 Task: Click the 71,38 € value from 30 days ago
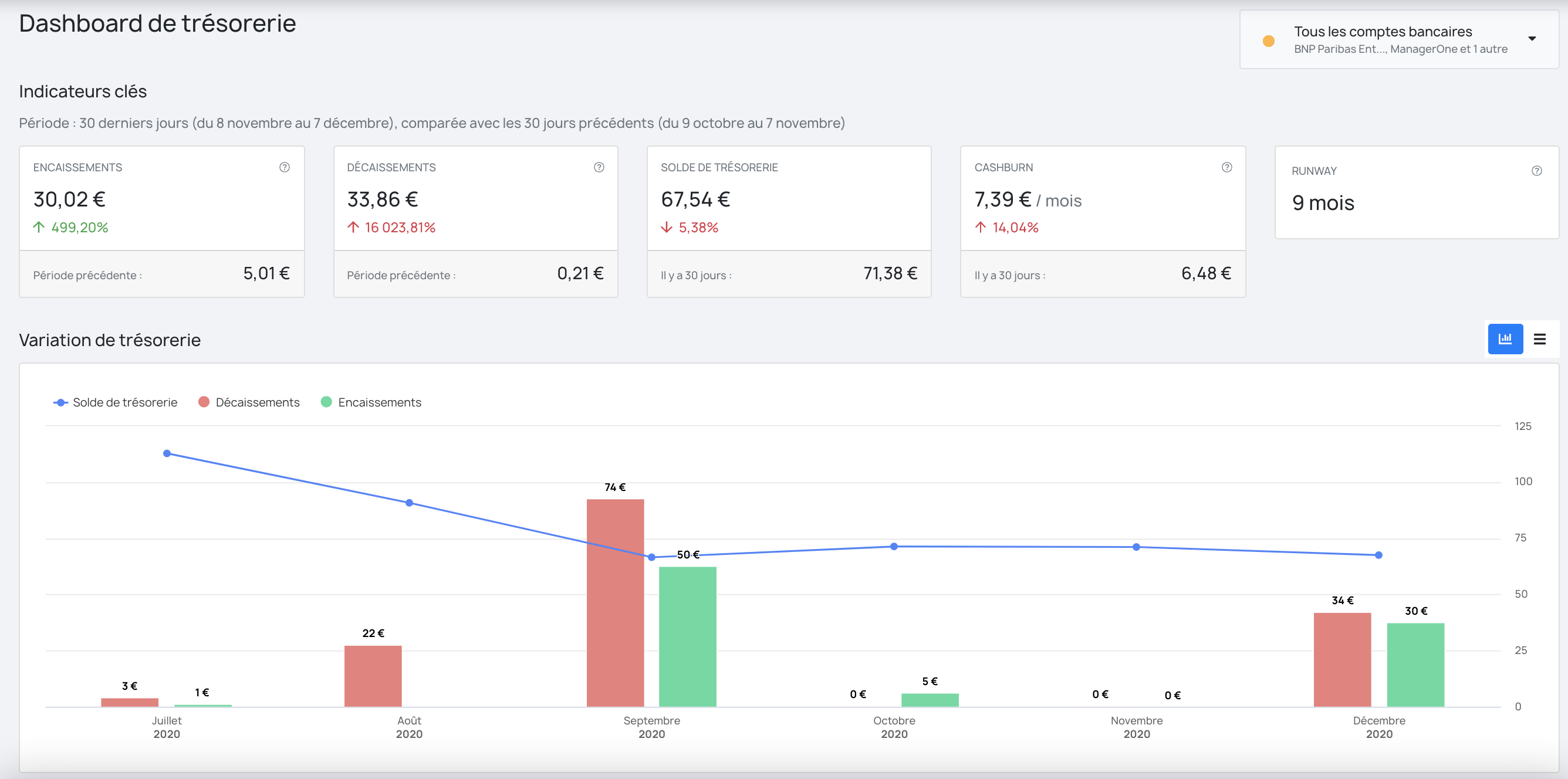(891, 273)
